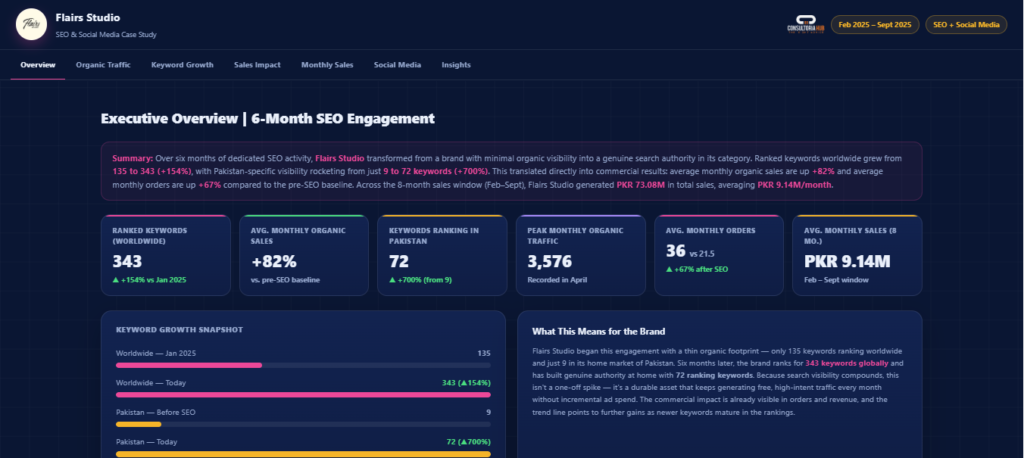Select the Monthly Sales tab
The image size is (1024, 458).
[x=327, y=65]
